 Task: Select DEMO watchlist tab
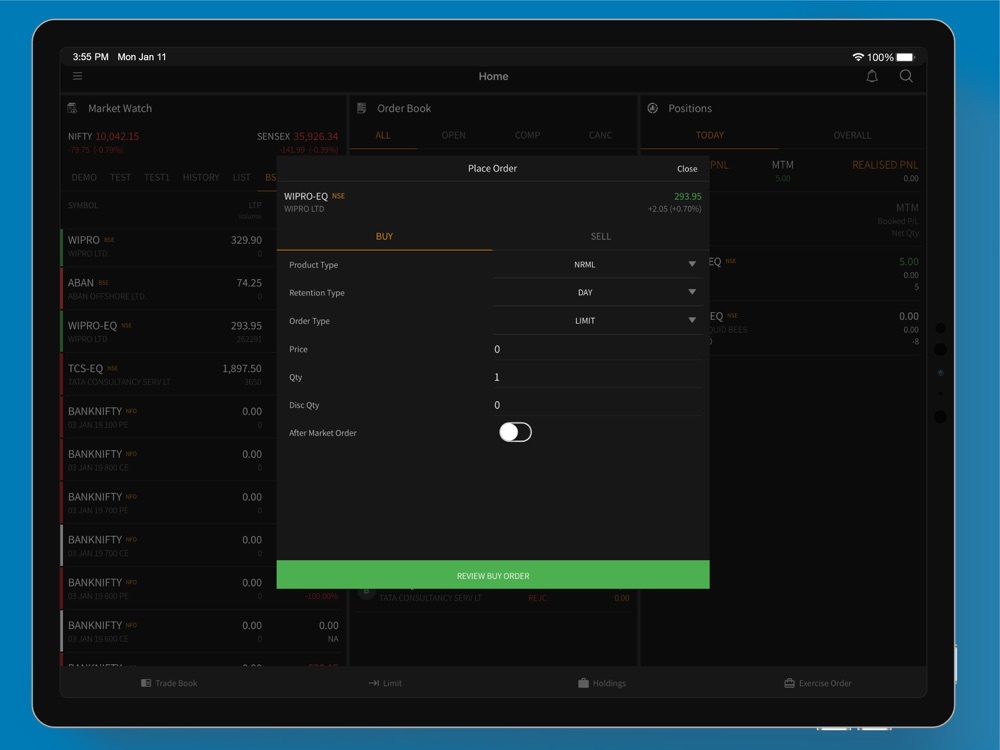[x=84, y=177]
